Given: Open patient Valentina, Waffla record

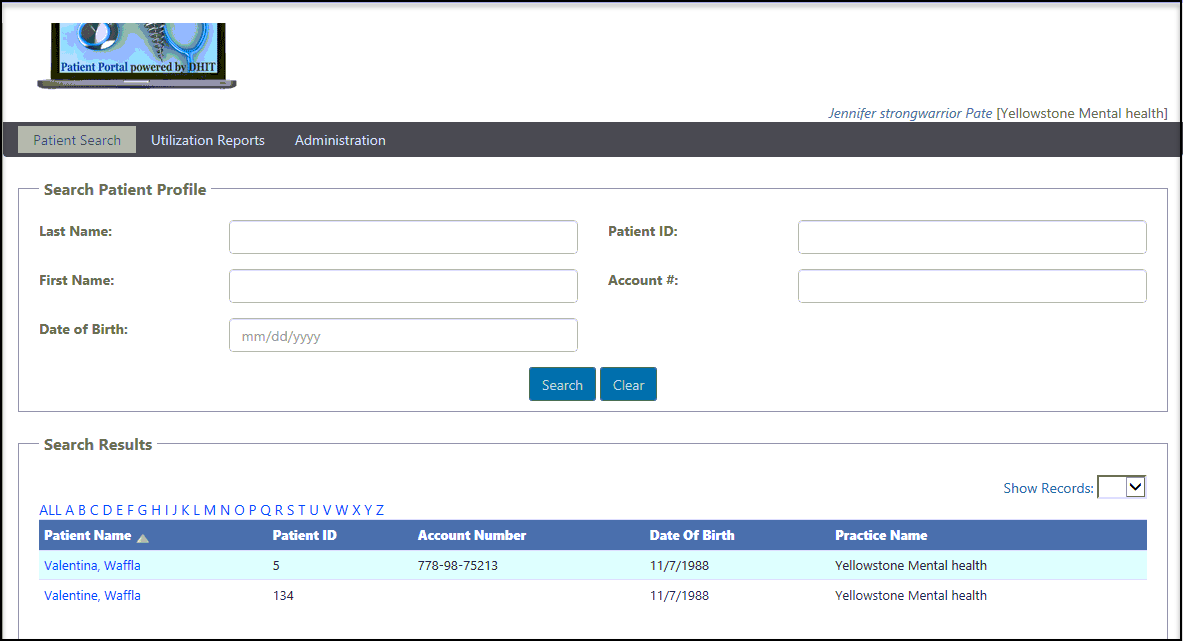Looking at the screenshot, I should coord(92,566).
